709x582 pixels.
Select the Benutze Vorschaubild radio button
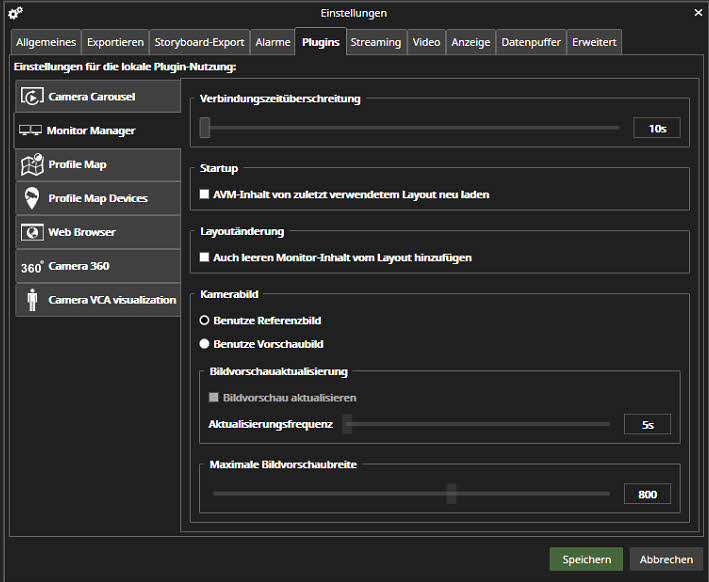coord(205,344)
